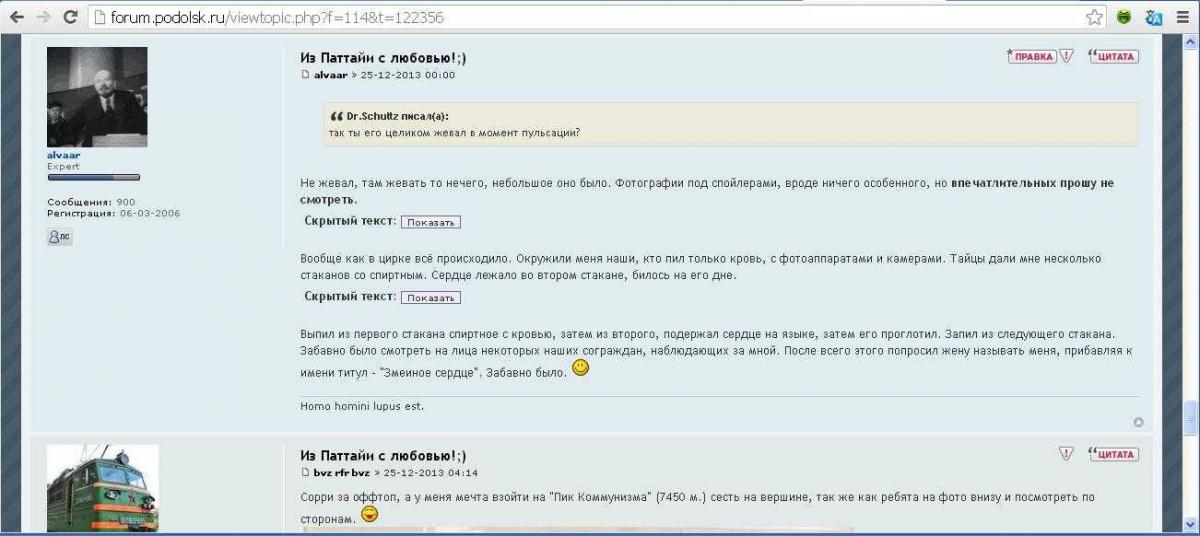Screen dimensions: 1200x536
Task: Expand the second Скрытый текст spoiler
Action: (x=431, y=298)
